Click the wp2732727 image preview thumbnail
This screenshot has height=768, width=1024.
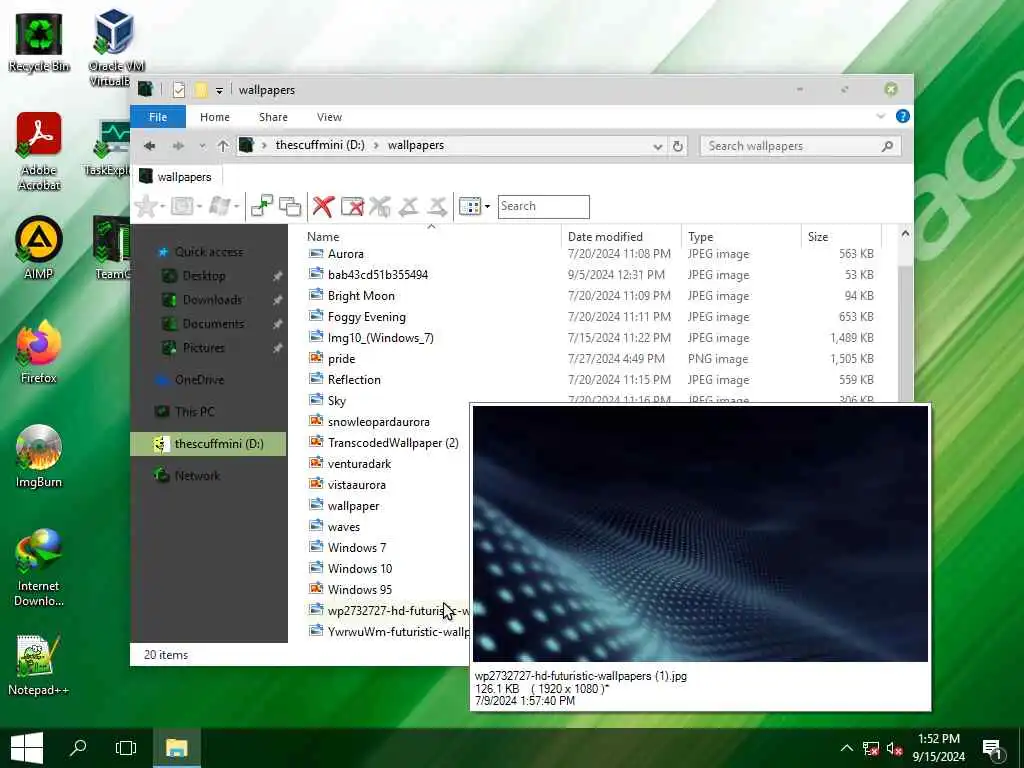pos(700,534)
